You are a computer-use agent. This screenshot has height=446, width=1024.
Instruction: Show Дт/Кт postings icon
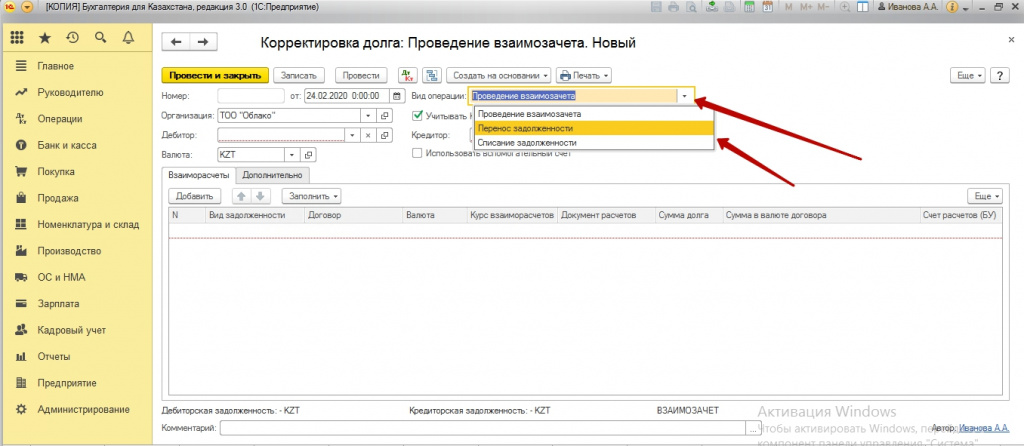pyautogui.click(x=407, y=75)
